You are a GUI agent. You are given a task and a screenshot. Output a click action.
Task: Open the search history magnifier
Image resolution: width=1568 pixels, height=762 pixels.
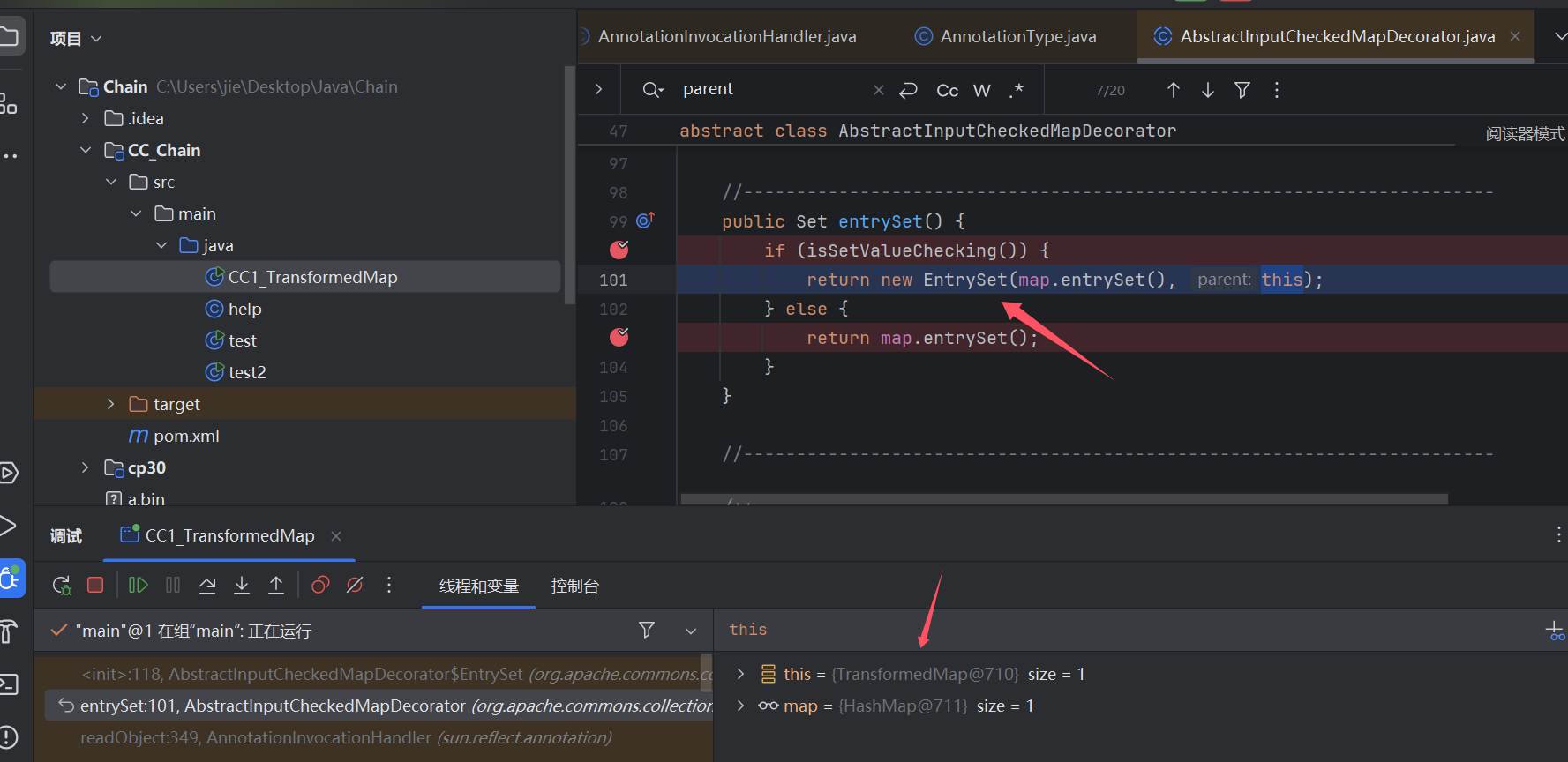[x=653, y=89]
